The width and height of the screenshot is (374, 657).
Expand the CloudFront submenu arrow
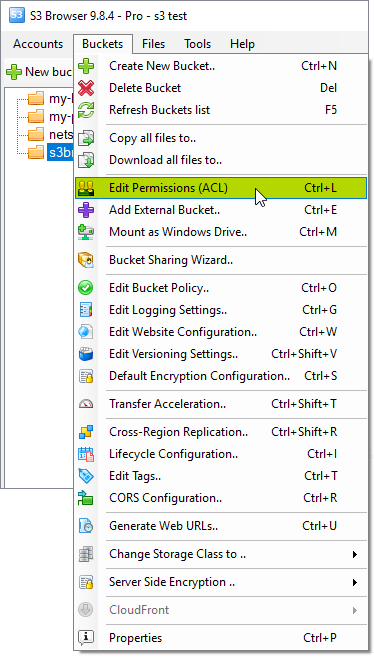tap(355, 610)
